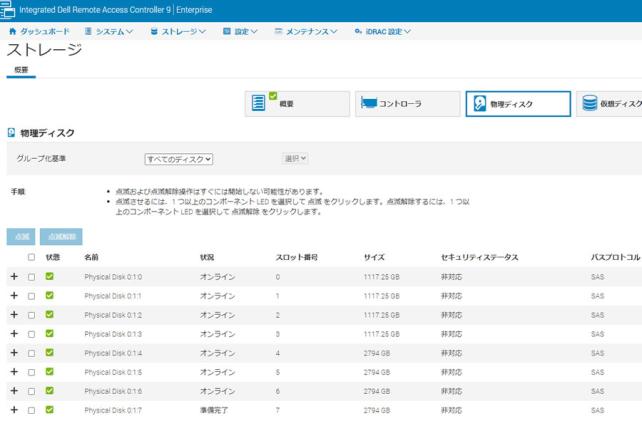Screen dimensions: 642x436
Task: Expand the Physical Disk 0:1:0 row details
Action: [x=14, y=276]
